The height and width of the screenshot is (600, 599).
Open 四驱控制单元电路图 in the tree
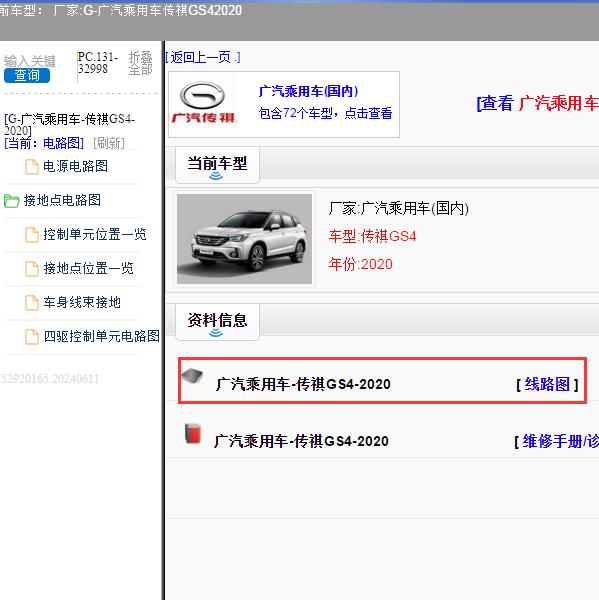click(x=101, y=336)
